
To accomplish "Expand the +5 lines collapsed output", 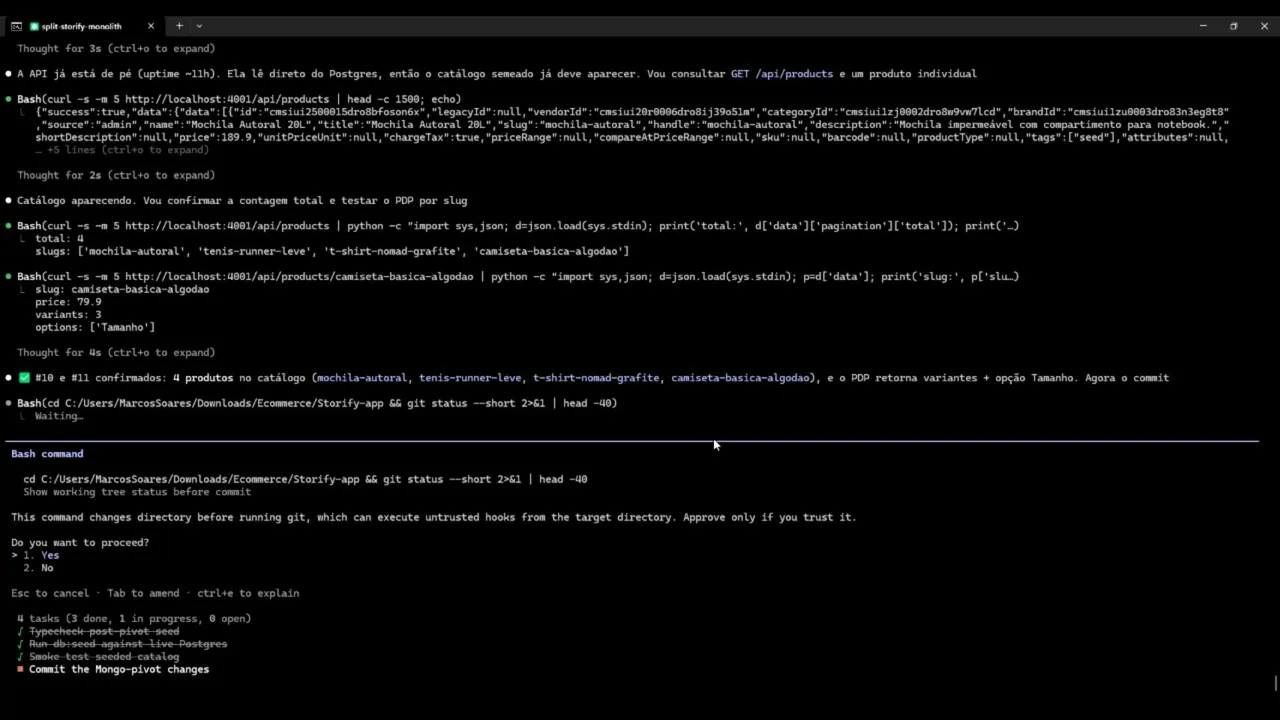I will coord(122,150).
